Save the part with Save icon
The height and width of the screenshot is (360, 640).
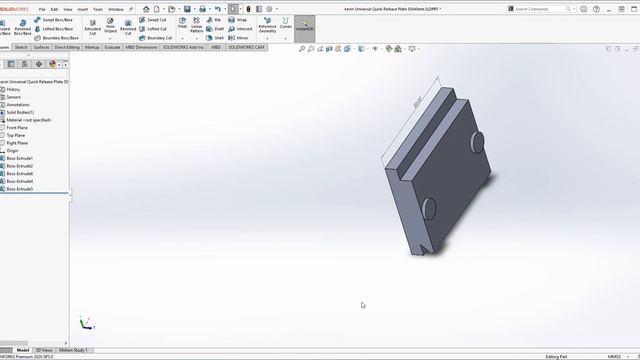pos(187,9)
